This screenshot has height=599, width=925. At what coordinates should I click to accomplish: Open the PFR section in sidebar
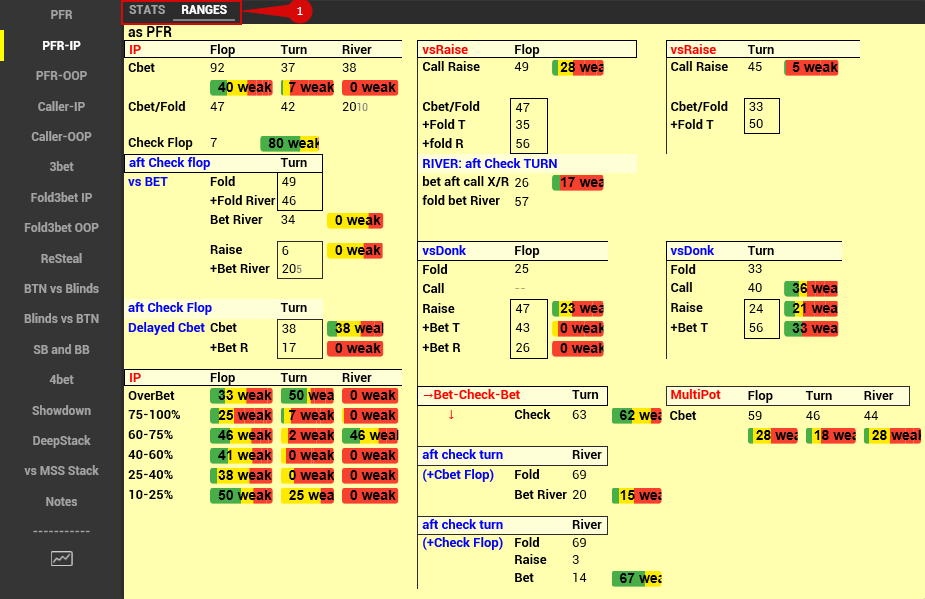tap(61, 14)
